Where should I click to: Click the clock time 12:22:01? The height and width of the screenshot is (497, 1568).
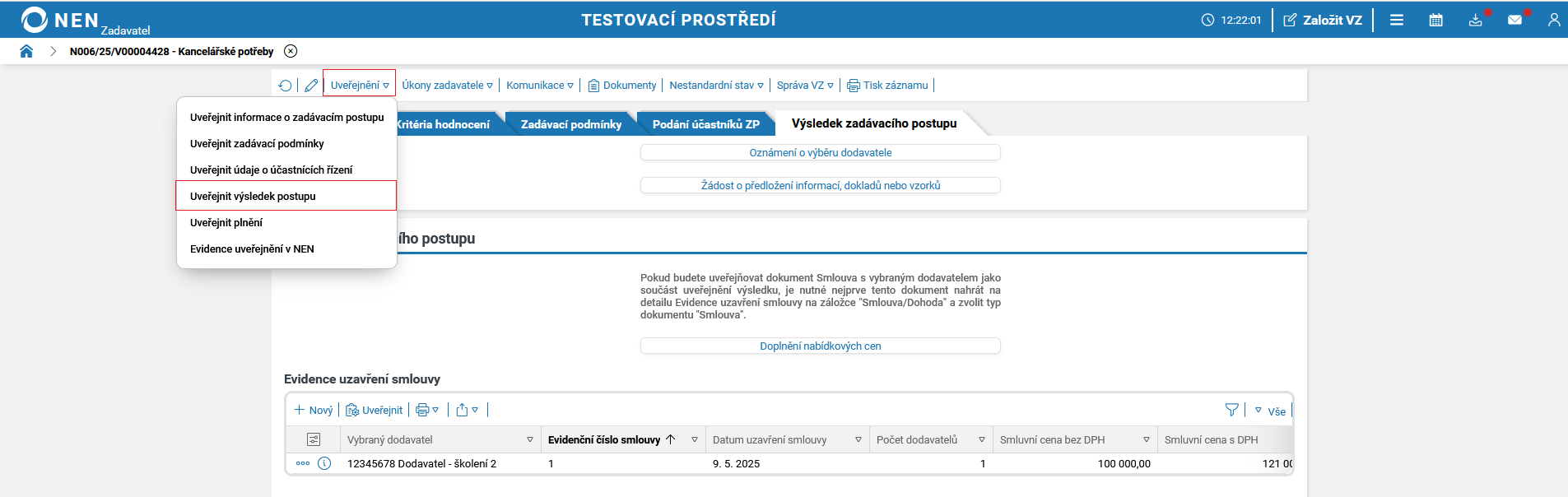click(x=1231, y=20)
